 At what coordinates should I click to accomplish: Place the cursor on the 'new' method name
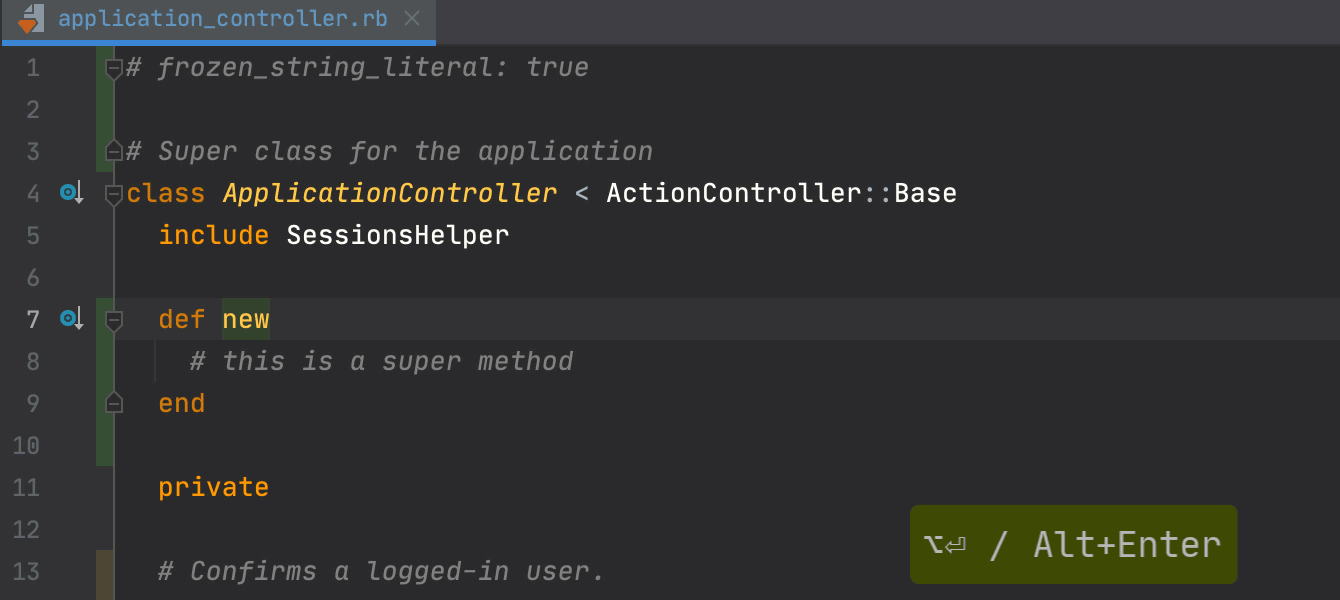[x=246, y=319]
